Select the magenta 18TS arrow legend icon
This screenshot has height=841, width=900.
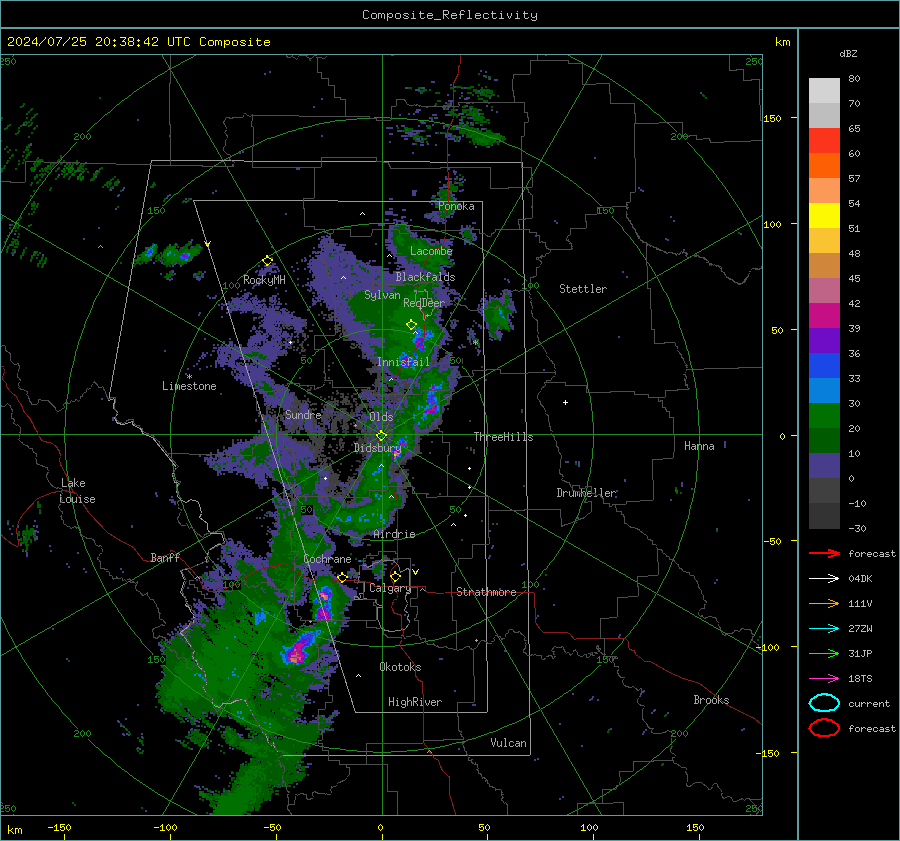click(824, 679)
